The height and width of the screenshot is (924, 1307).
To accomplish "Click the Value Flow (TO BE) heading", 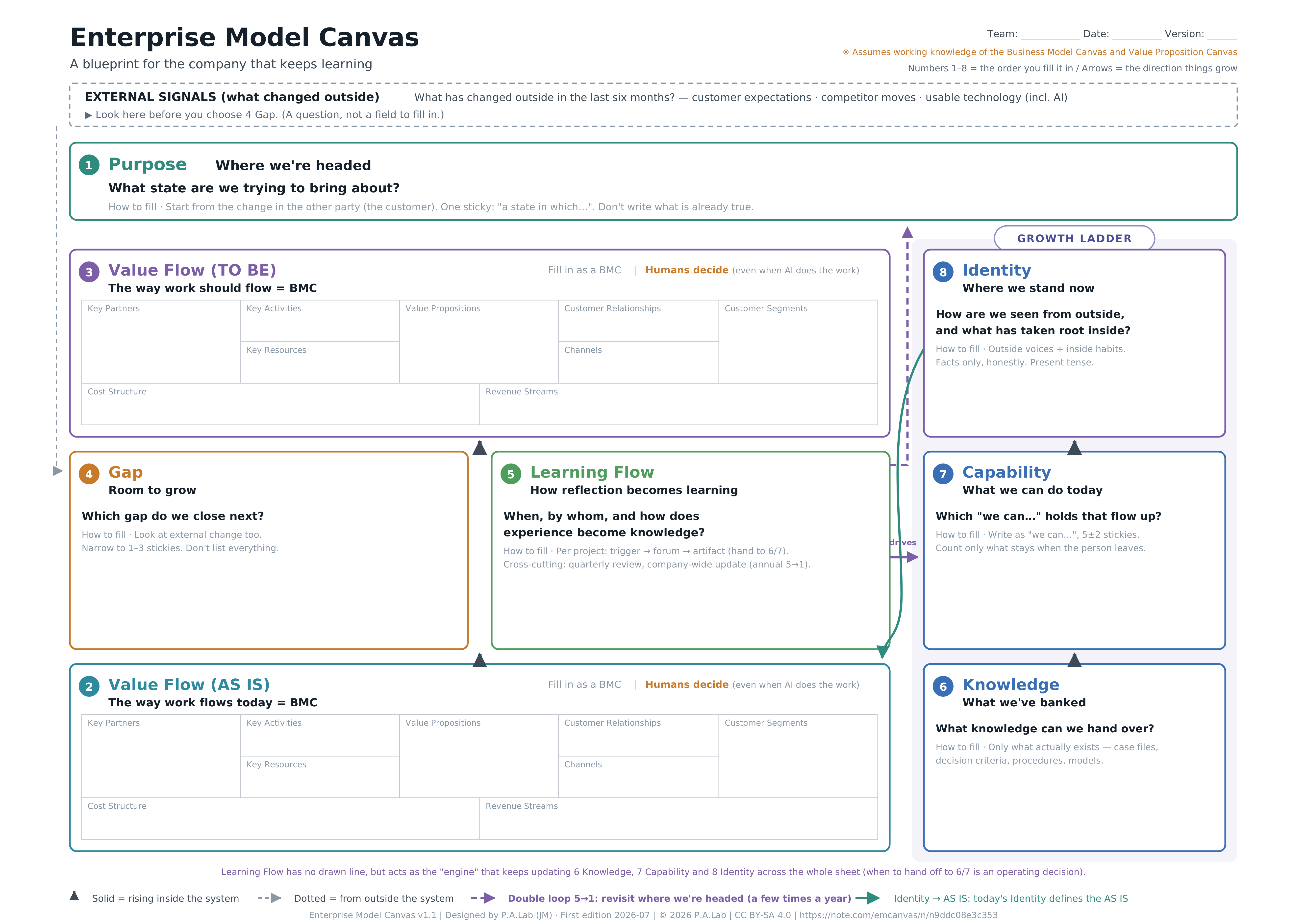I will pos(192,270).
